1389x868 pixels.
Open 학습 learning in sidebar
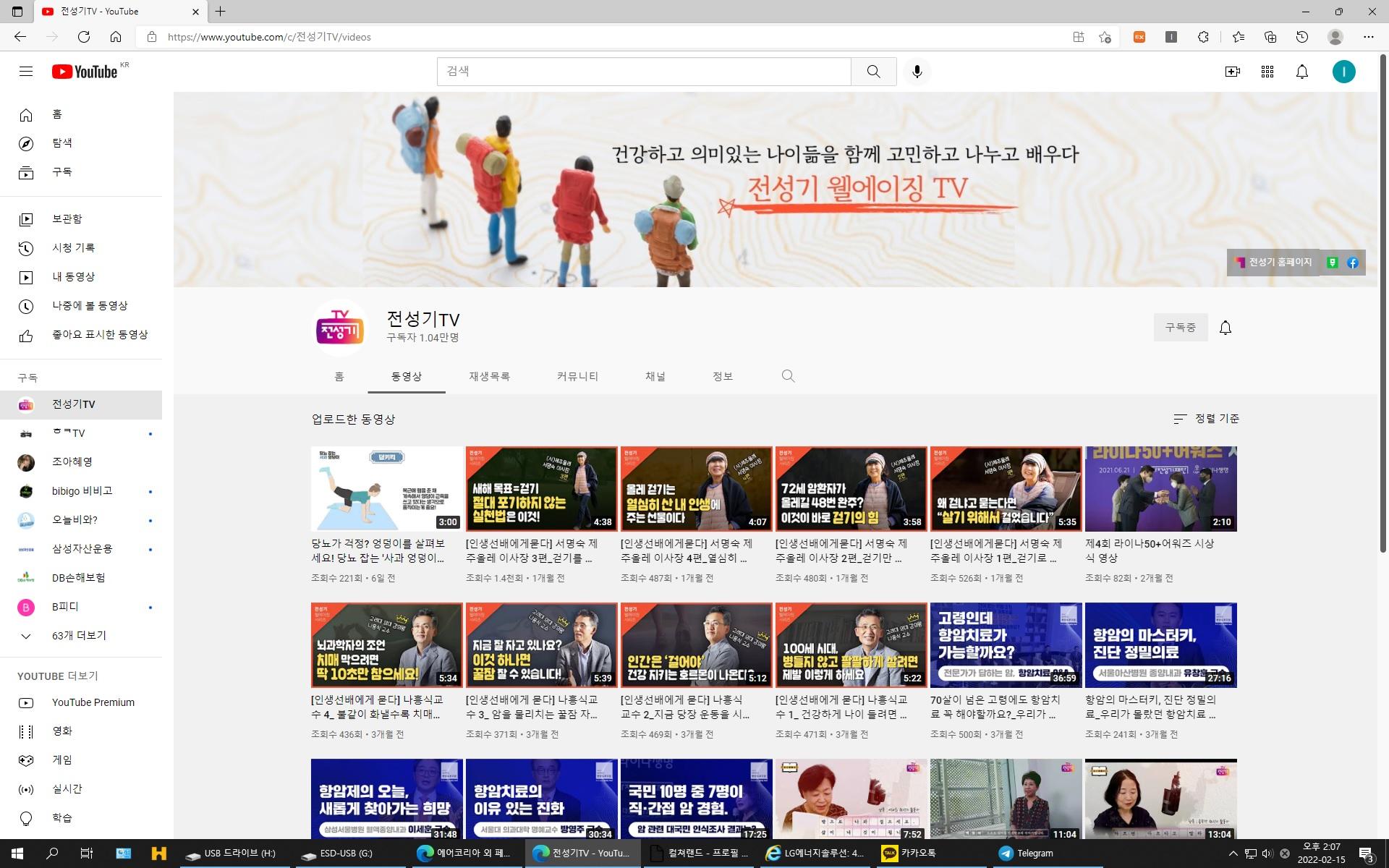[x=81, y=818]
